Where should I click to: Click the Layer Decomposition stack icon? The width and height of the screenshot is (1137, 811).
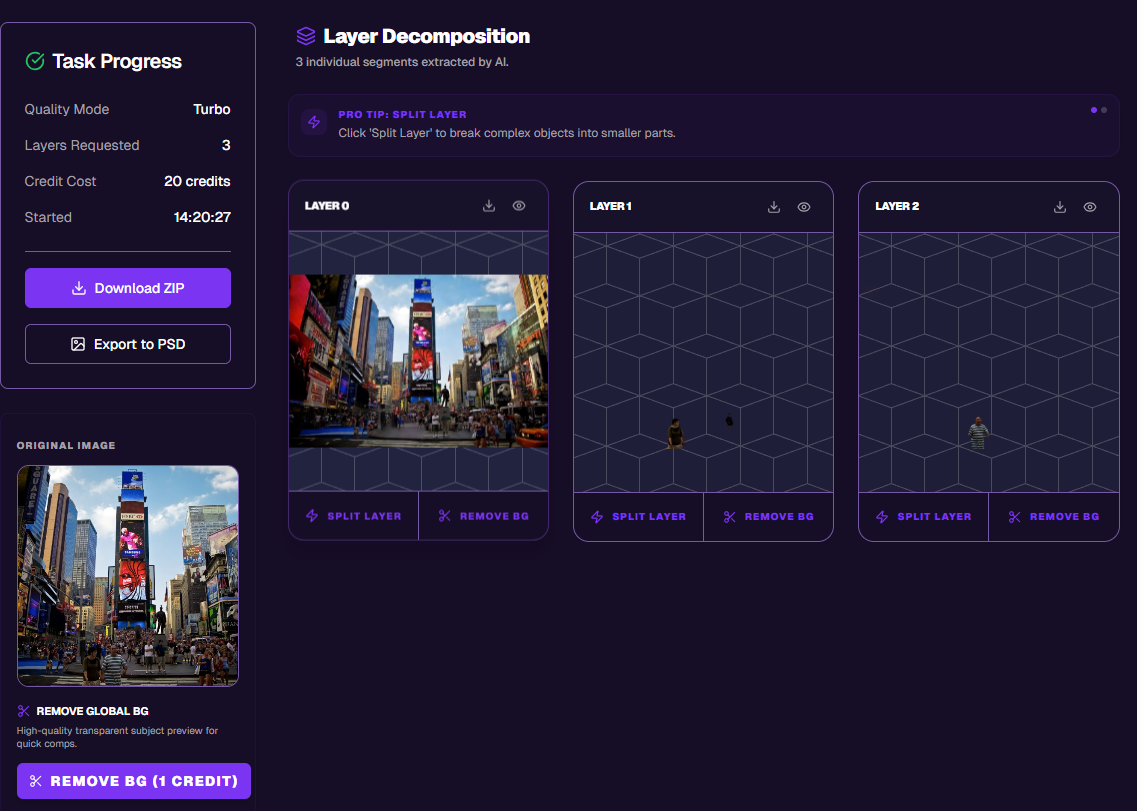[x=306, y=37]
